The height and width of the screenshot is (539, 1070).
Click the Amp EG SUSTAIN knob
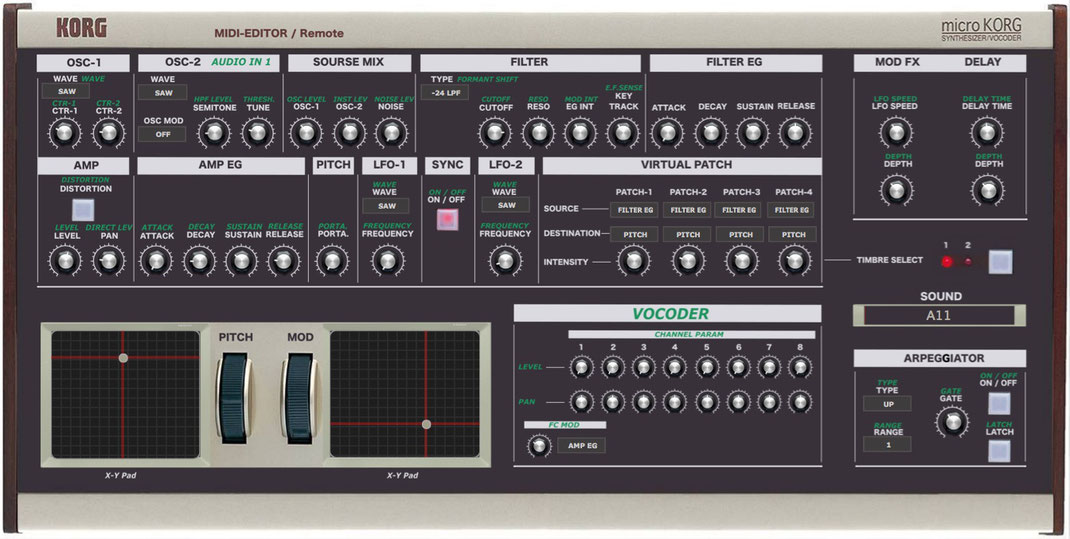point(242,261)
